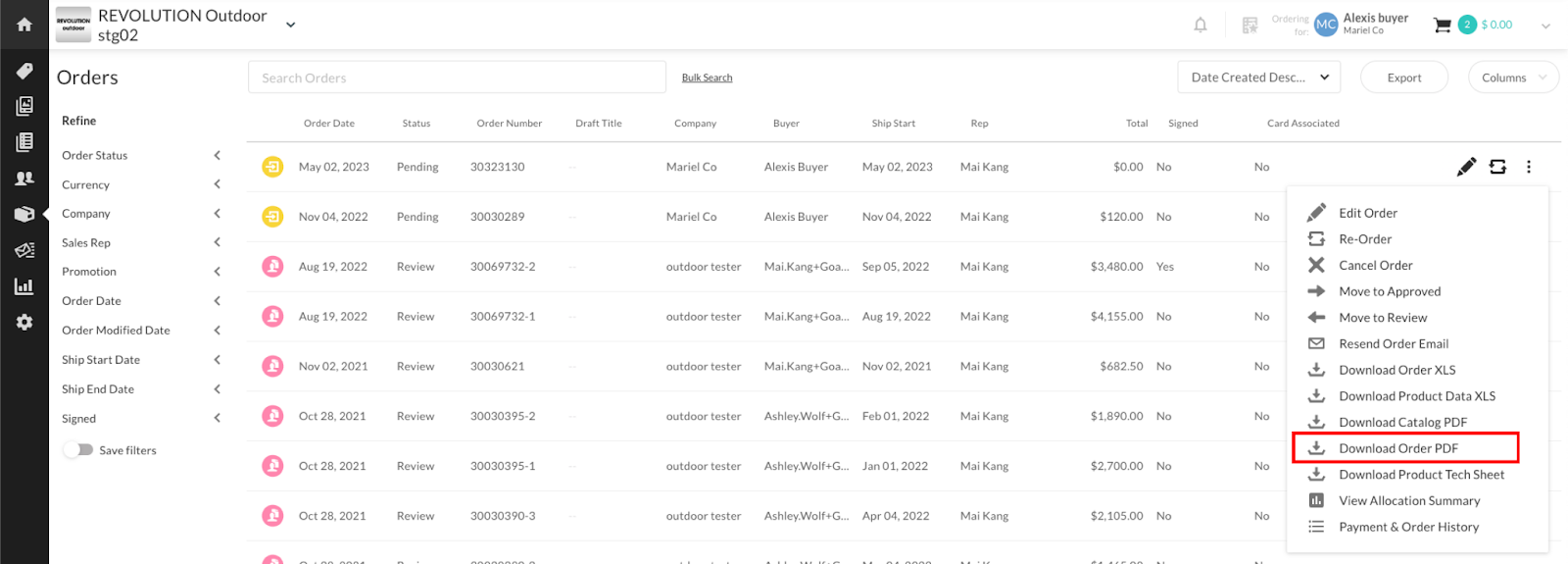Expand the Sales Rep filter
Screen dimensions: 1568x564
tap(217, 242)
